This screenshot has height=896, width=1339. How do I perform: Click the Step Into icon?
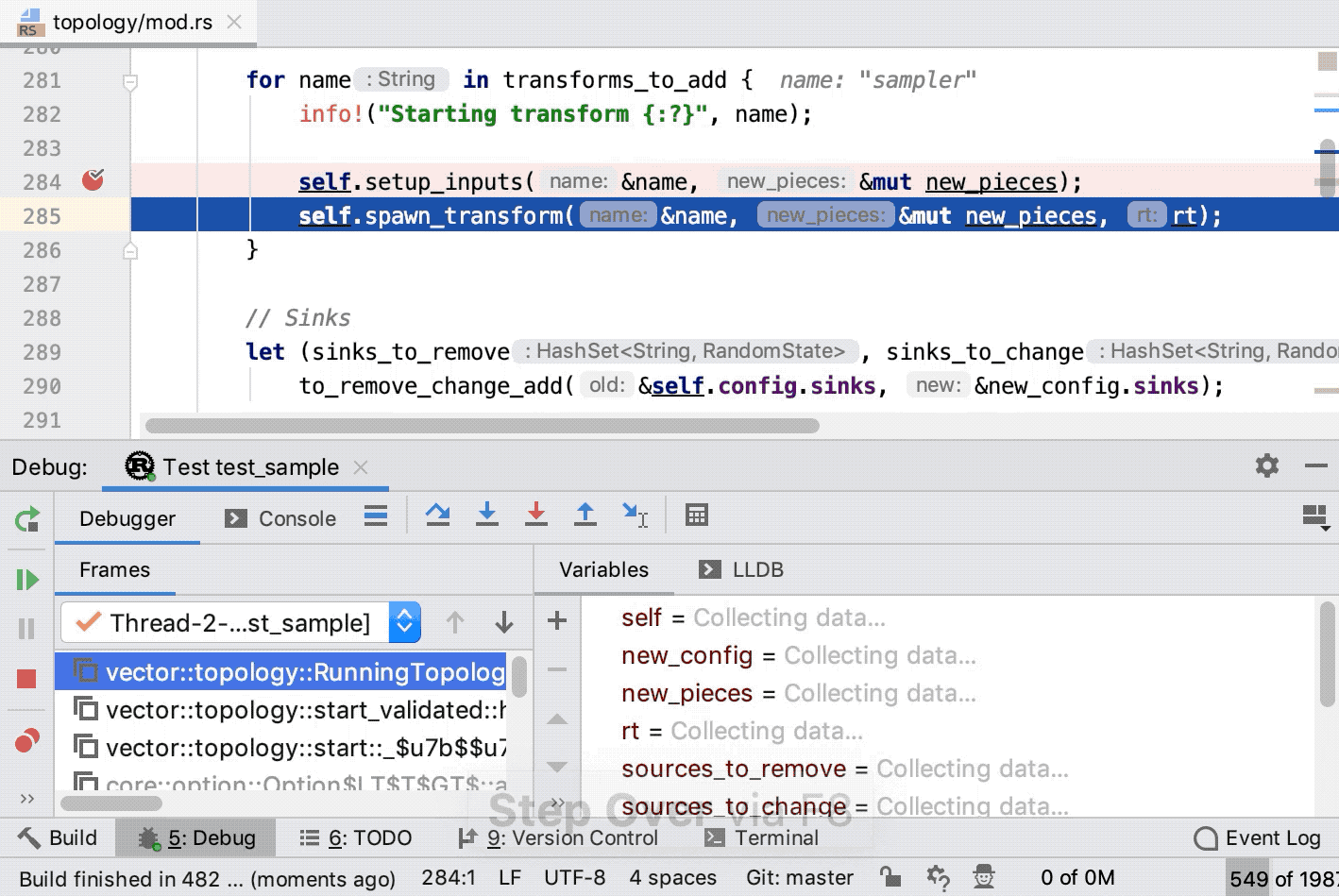click(x=487, y=515)
